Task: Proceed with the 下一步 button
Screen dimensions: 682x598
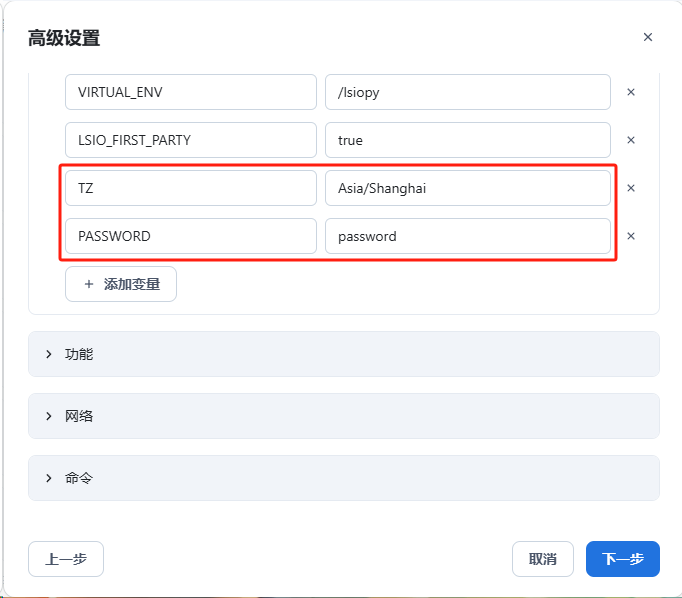Action: click(x=622, y=559)
